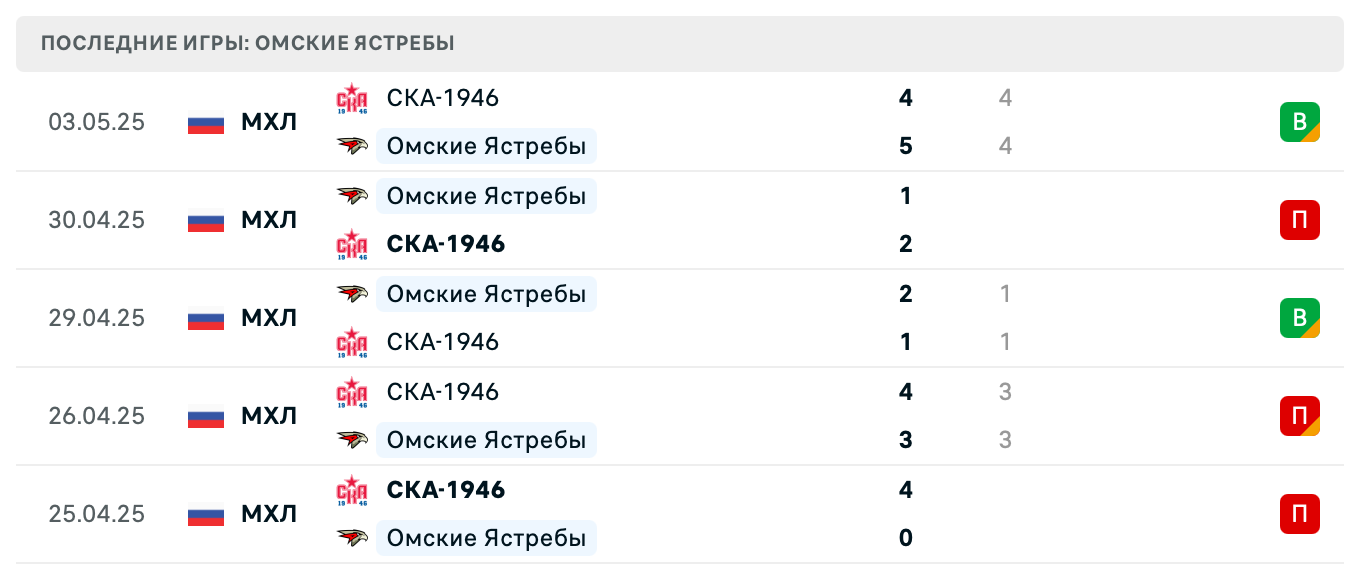
Task: Click the red П corner badge on 26.04.25
Action: click(1301, 416)
